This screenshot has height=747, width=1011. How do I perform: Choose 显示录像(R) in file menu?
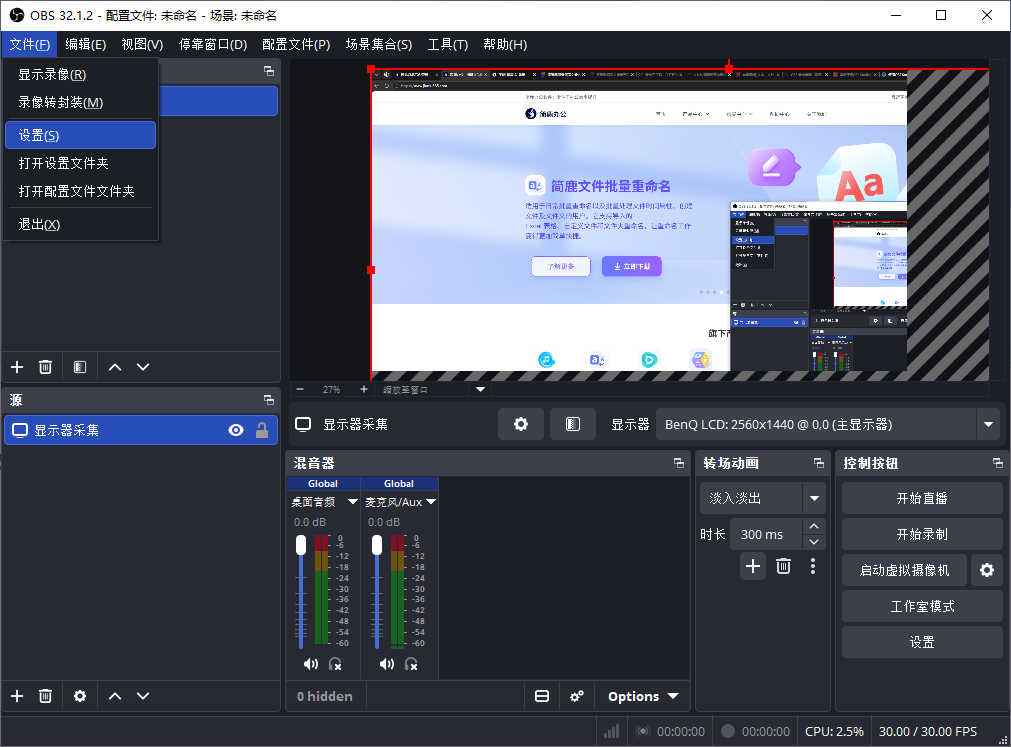[x=81, y=75]
